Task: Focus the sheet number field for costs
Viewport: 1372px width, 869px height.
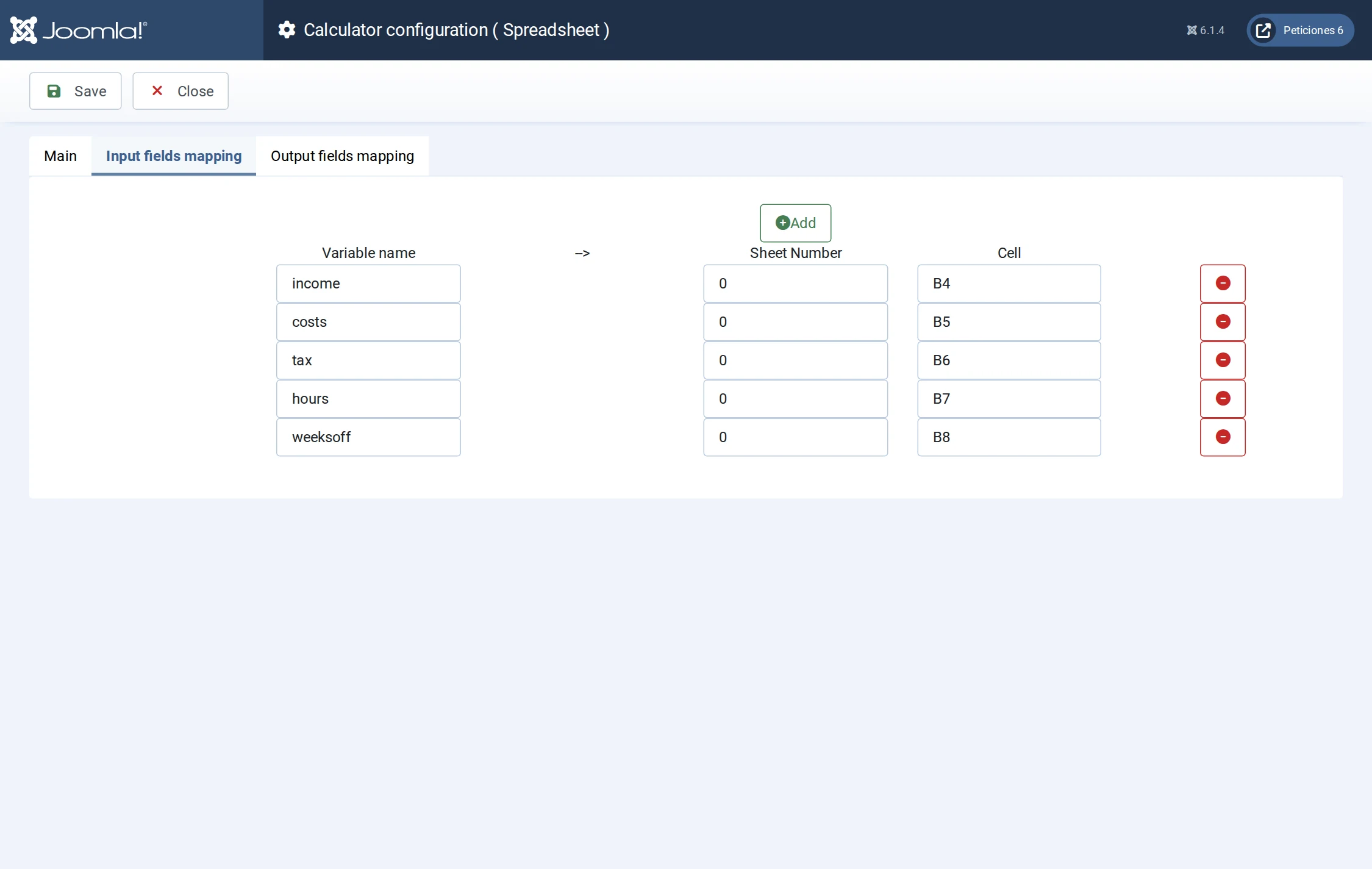Action: pos(795,321)
